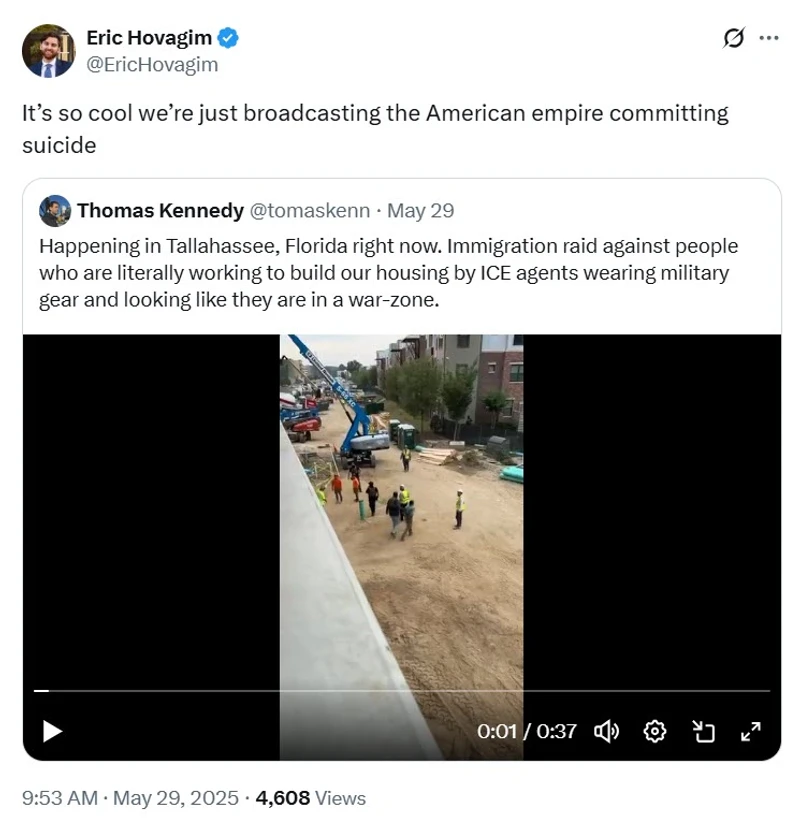The width and height of the screenshot is (800, 831).
Task: Toggle picture-in-picture mode
Action: click(x=703, y=731)
